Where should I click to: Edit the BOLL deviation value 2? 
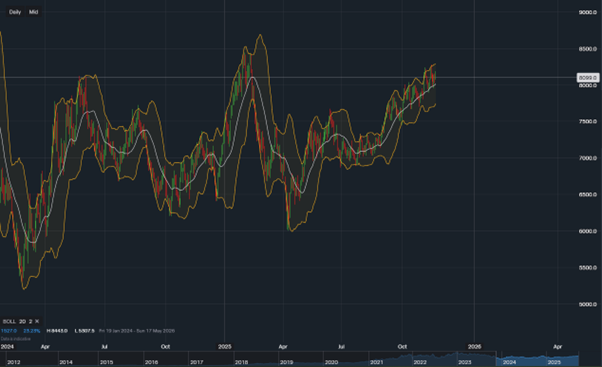pos(30,321)
